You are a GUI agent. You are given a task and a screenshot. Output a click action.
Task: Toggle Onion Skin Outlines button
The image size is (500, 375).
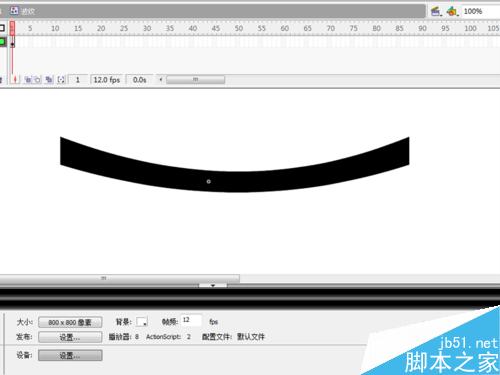37,80
